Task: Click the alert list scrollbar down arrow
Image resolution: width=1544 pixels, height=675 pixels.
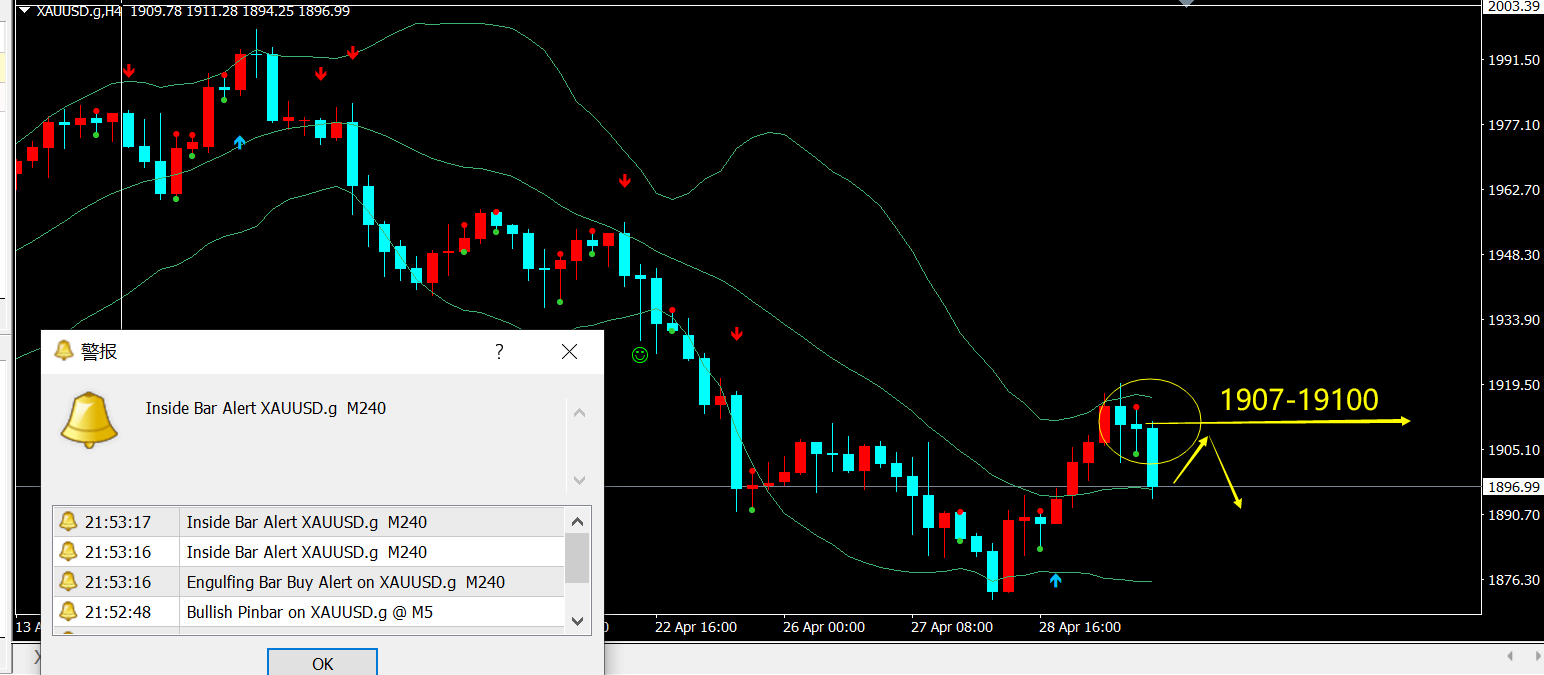Action: pyautogui.click(x=577, y=620)
